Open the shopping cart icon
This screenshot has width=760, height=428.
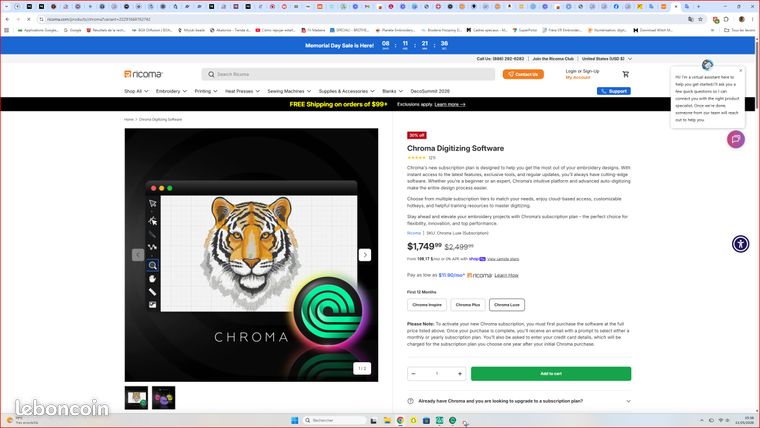tap(626, 74)
